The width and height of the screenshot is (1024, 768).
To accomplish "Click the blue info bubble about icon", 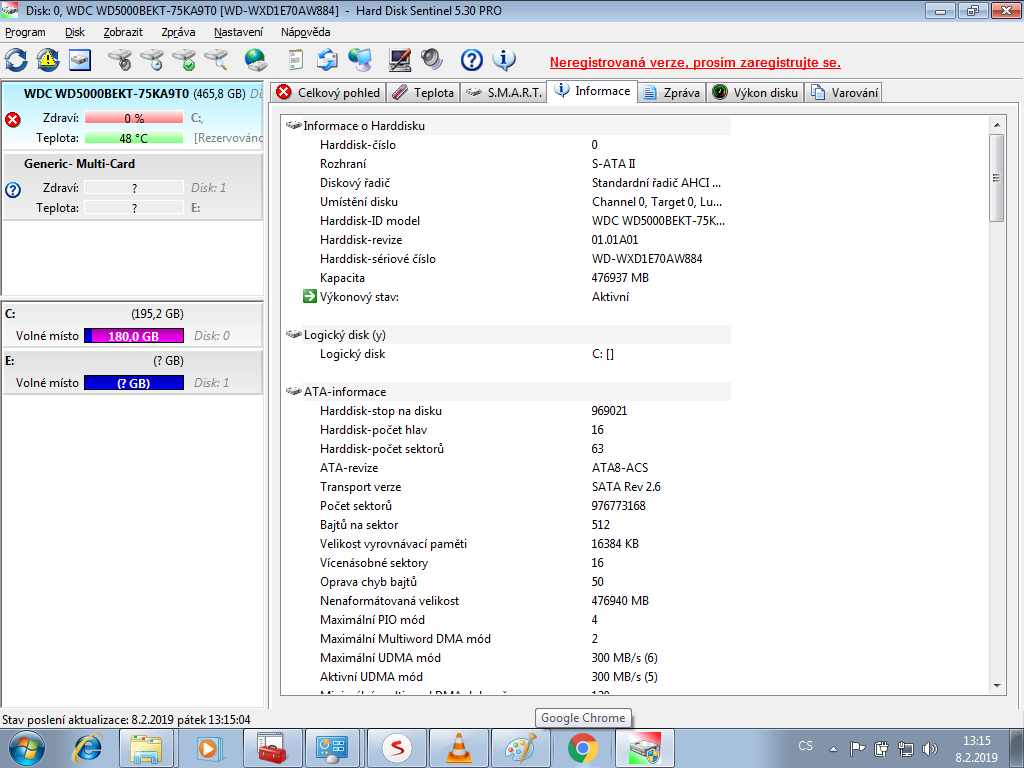I will [x=504, y=59].
